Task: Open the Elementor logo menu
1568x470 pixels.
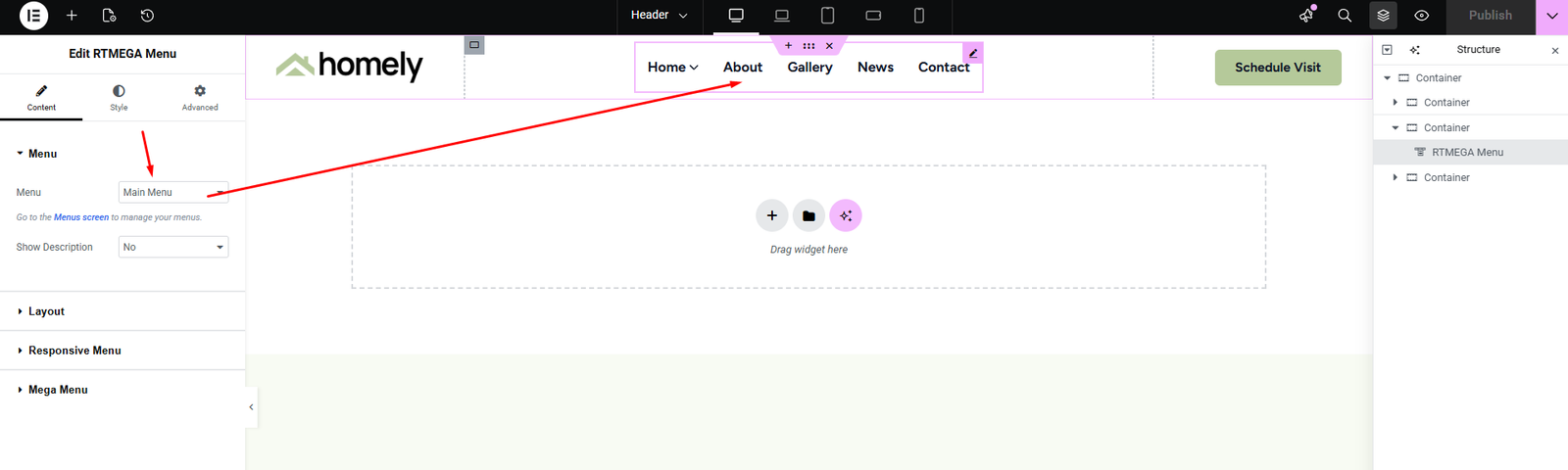Action: (x=33, y=16)
